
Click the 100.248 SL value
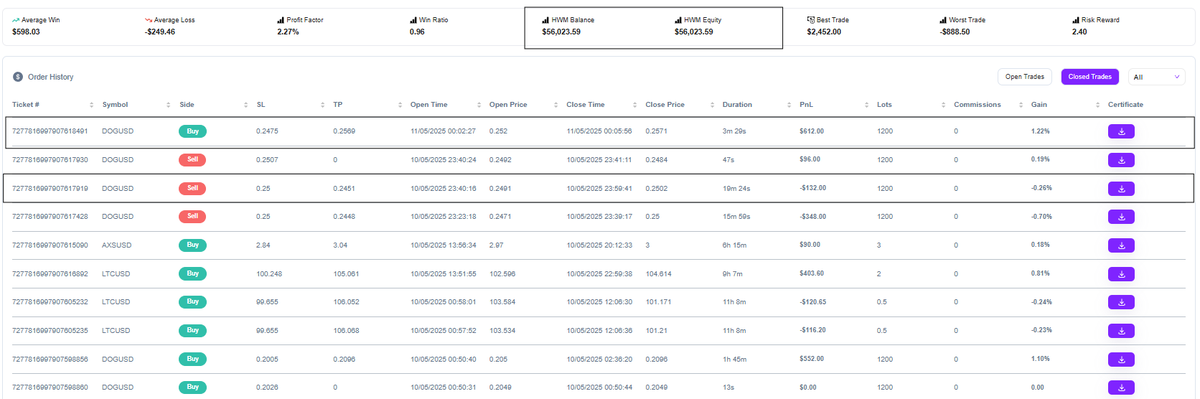[x=269, y=273]
